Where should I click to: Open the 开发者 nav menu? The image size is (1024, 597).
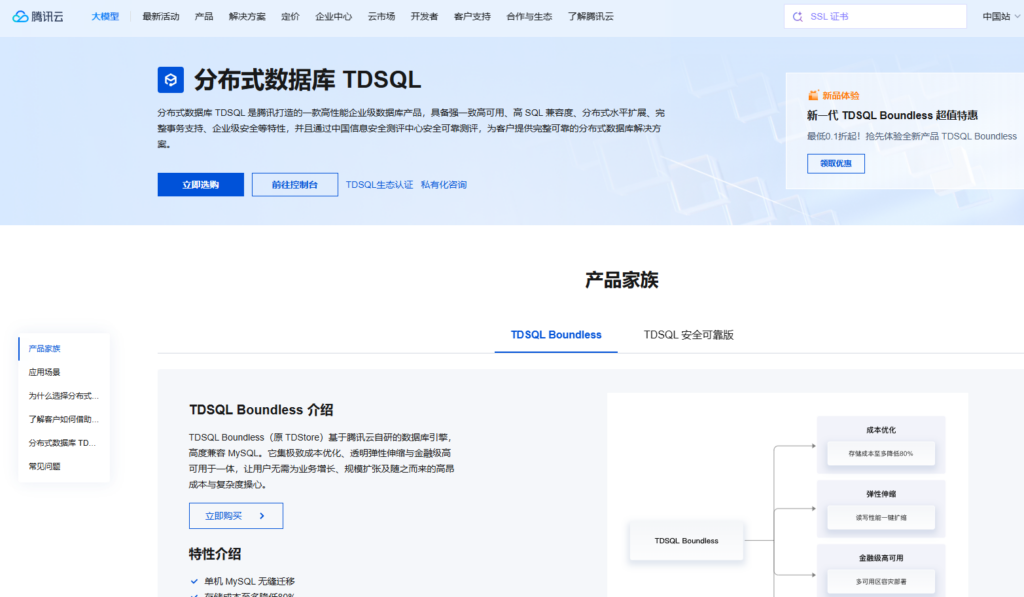coord(424,16)
